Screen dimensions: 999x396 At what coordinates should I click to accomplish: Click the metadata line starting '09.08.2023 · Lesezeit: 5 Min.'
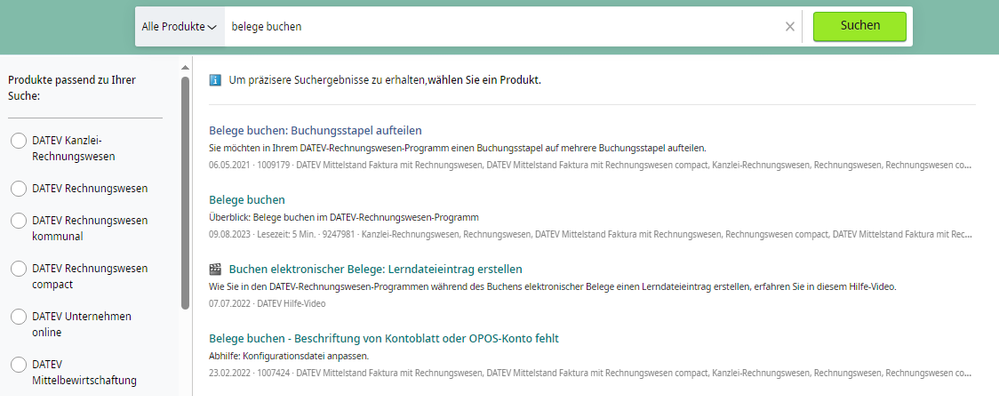(x=591, y=234)
